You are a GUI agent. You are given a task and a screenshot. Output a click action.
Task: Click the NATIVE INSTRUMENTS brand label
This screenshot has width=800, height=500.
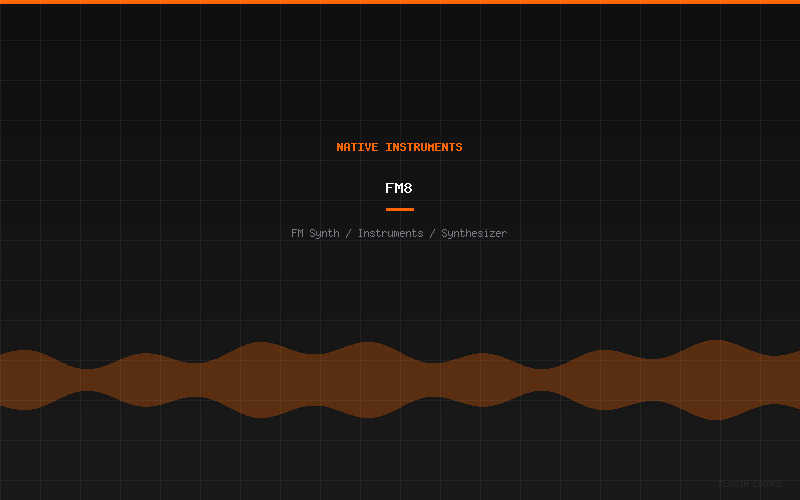point(399,147)
